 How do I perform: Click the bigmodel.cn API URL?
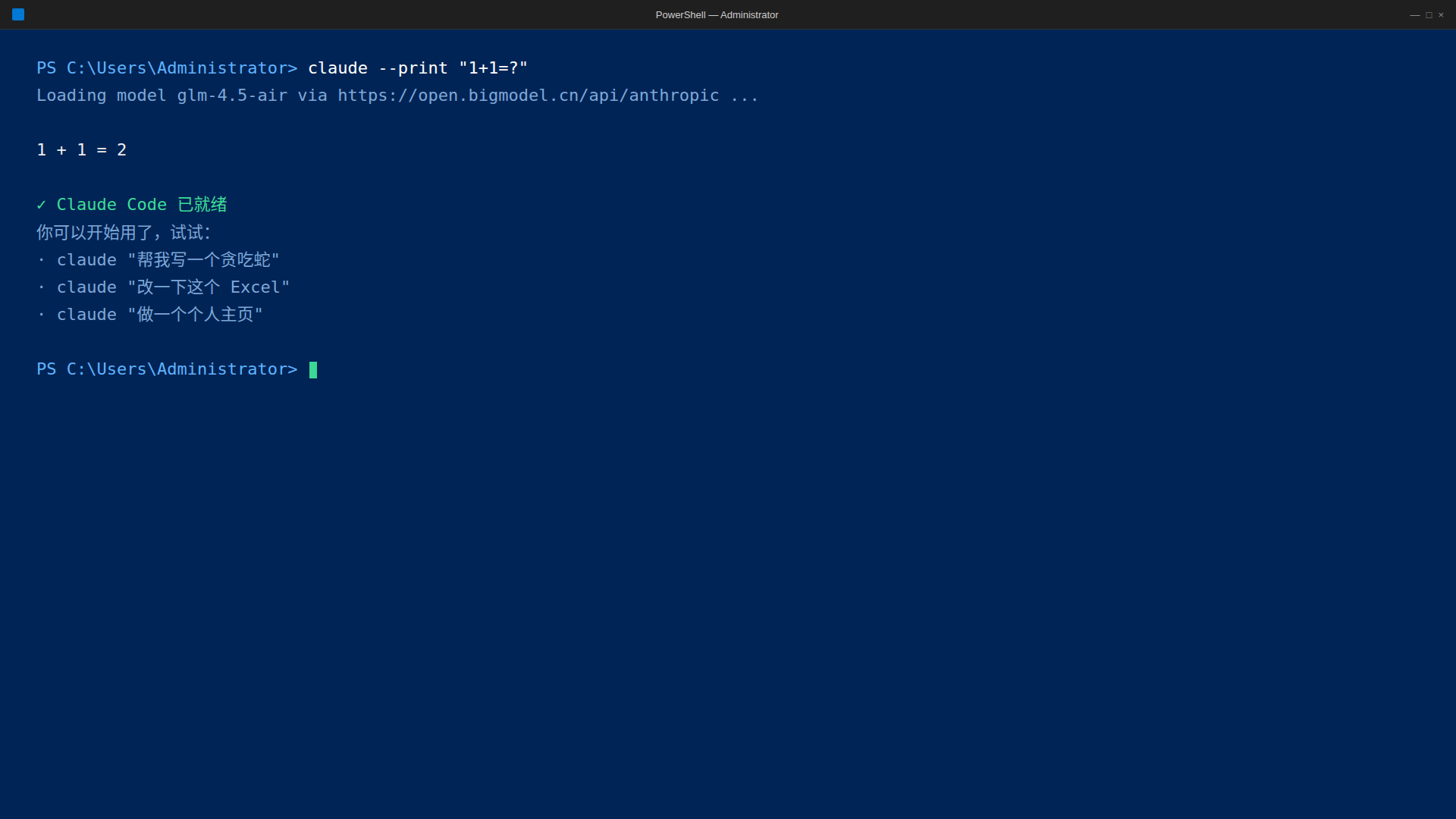click(x=529, y=96)
